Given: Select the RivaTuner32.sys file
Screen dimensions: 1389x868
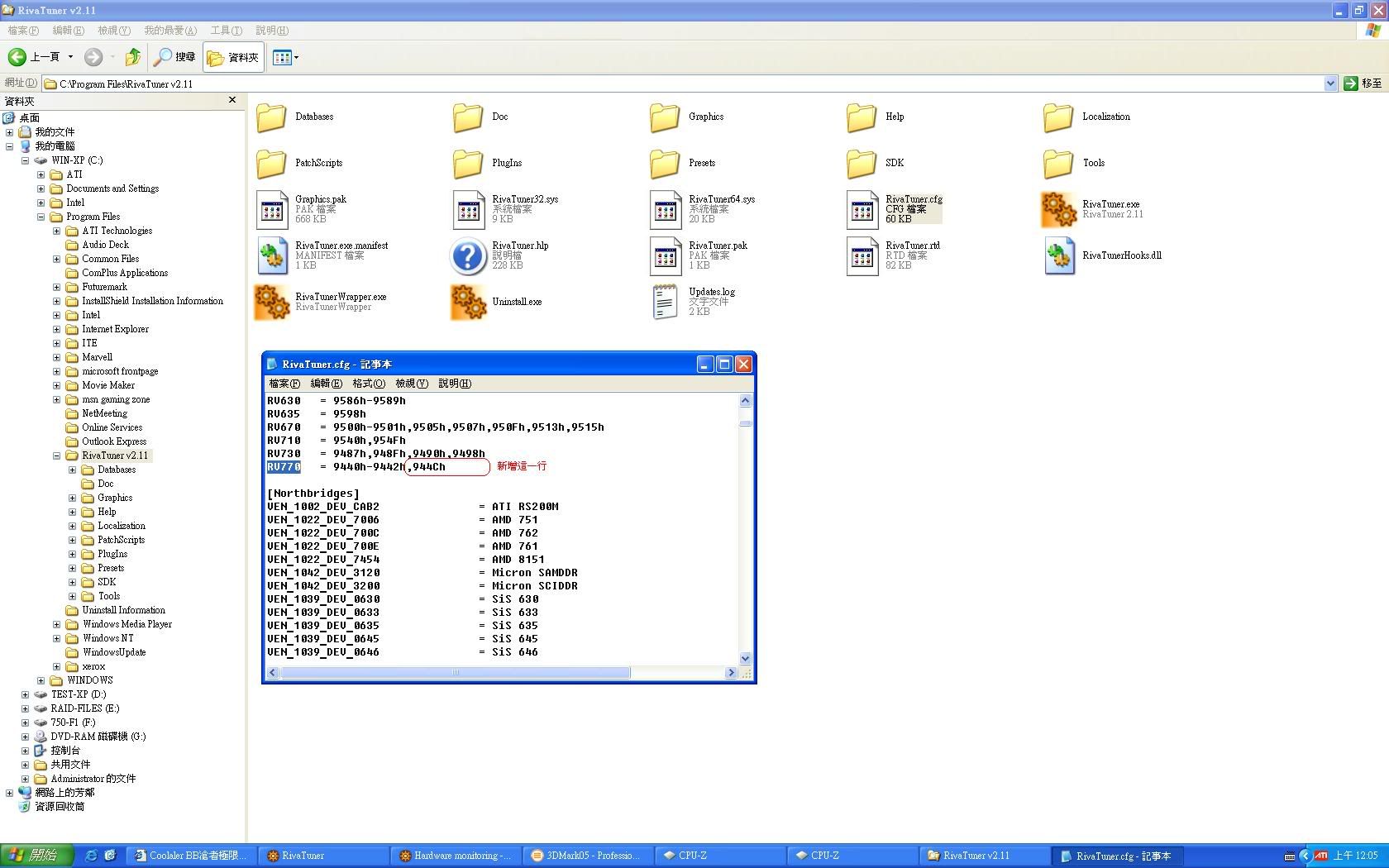Looking at the screenshot, I should [x=469, y=210].
